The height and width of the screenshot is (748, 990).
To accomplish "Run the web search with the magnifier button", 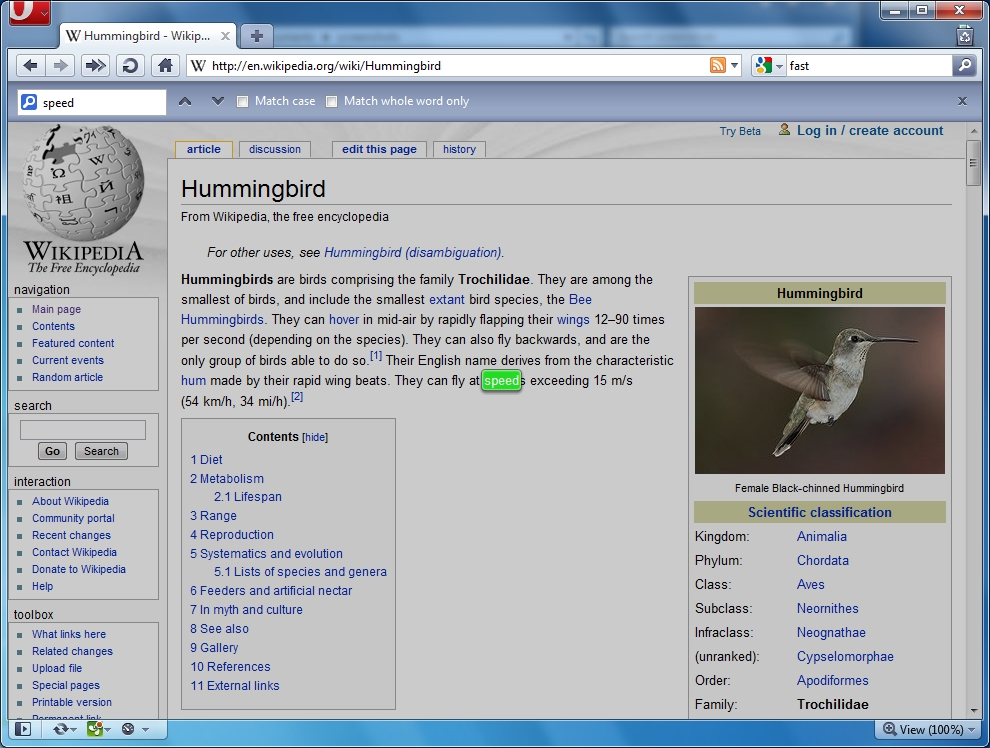I will click(x=964, y=66).
